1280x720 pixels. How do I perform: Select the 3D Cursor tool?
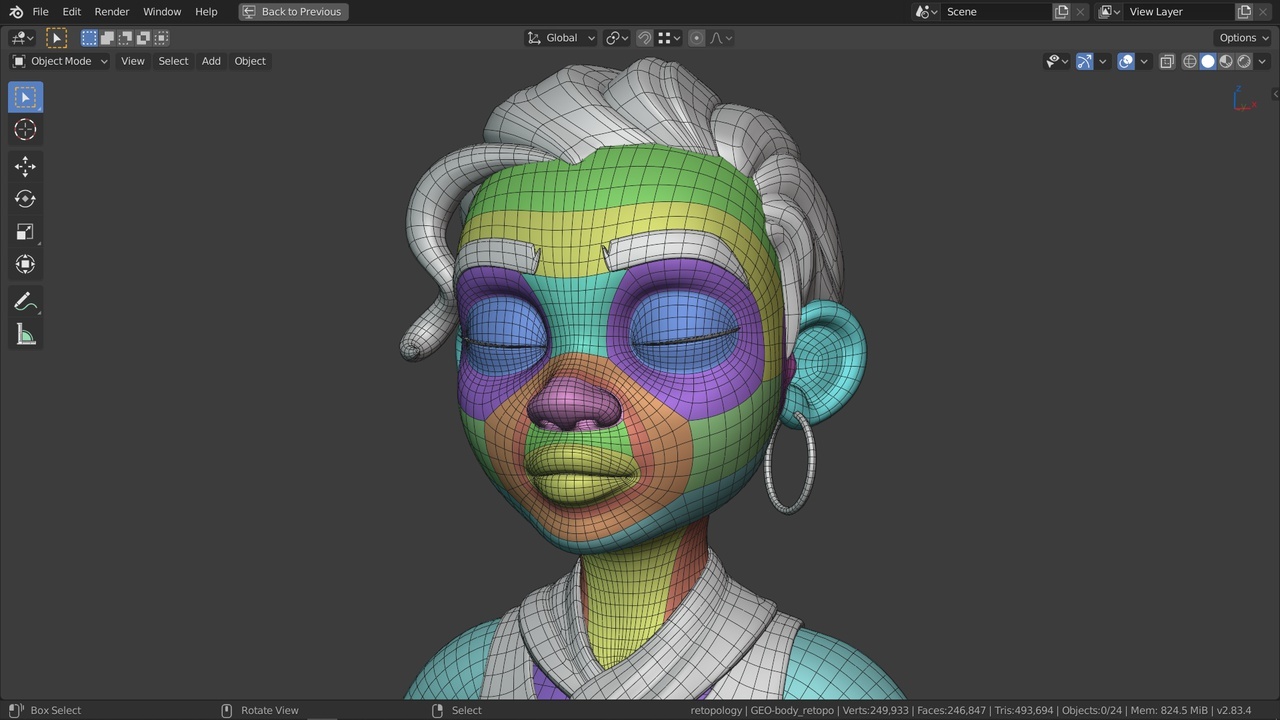tap(25, 129)
